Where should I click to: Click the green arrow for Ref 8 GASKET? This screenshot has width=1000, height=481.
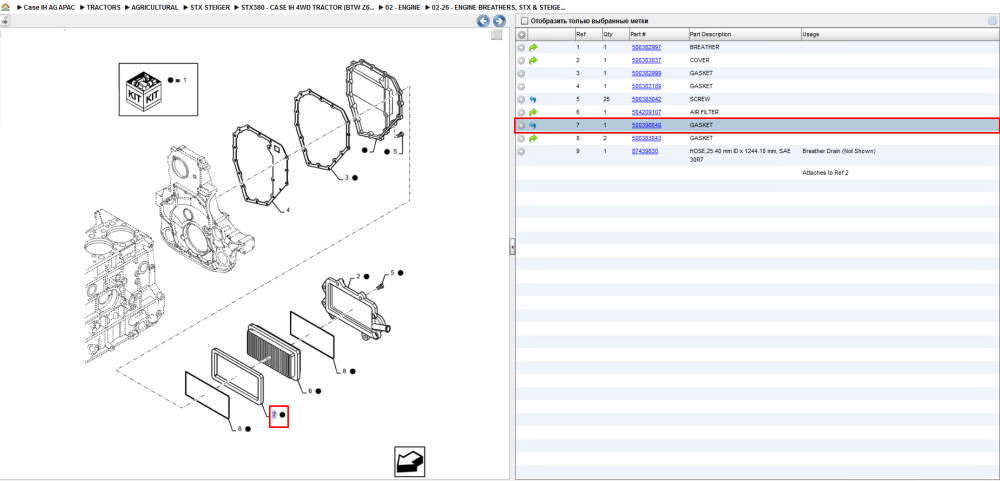point(533,138)
